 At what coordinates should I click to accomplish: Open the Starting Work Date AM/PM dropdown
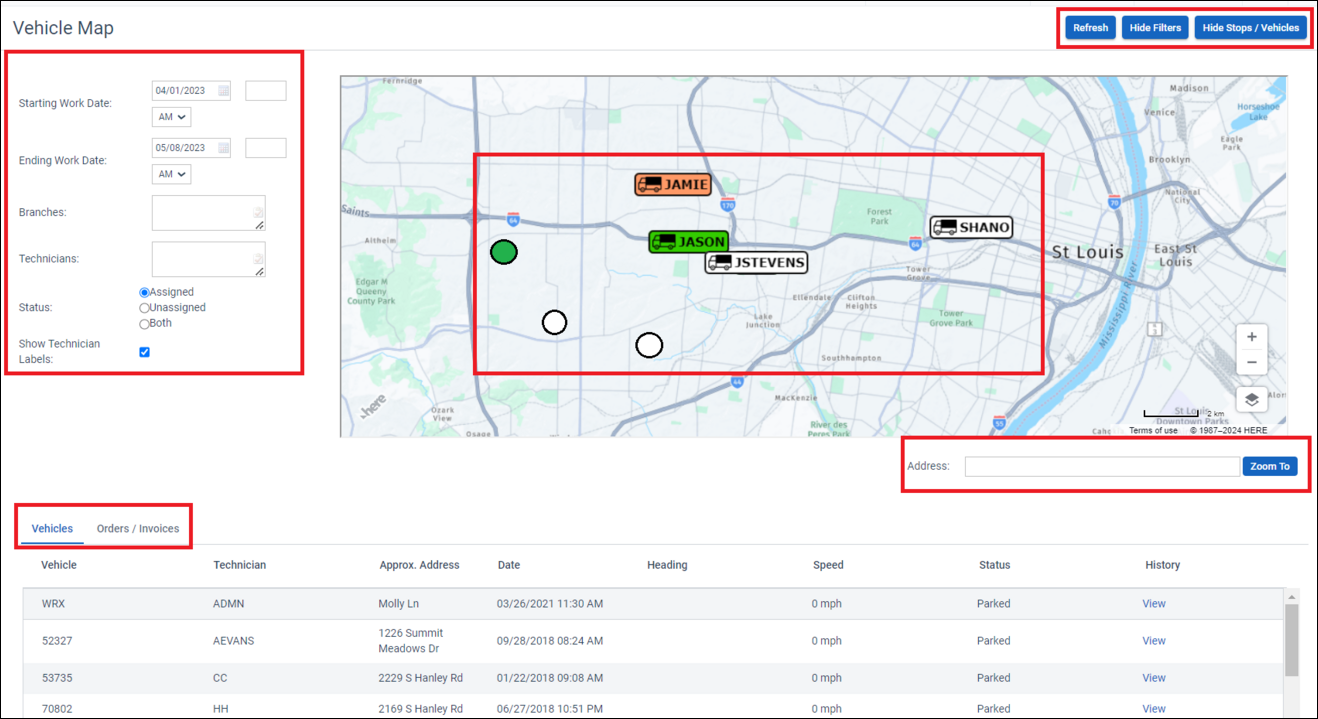pyautogui.click(x=171, y=116)
